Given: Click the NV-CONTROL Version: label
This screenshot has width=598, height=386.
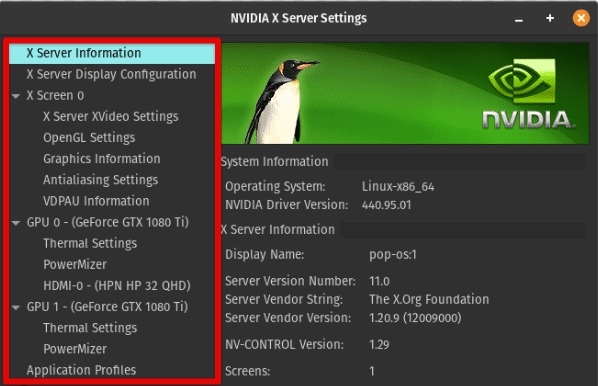Looking at the screenshot, I should (284, 345).
